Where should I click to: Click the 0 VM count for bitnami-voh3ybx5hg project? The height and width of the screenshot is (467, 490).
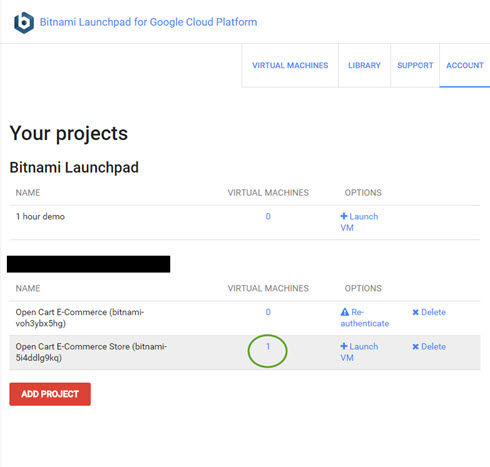click(x=268, y=312)
